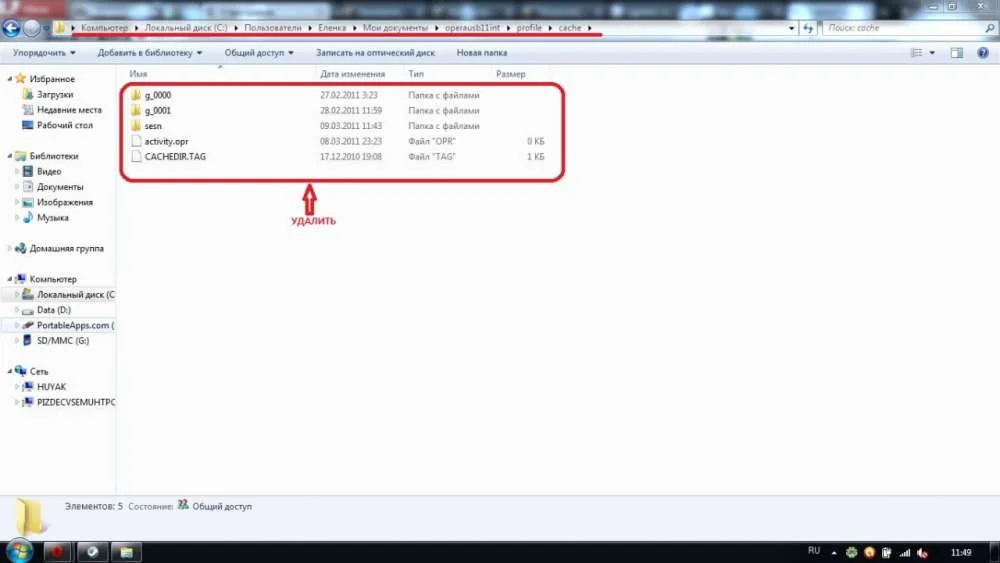Image resolution: width=1000 pixels, height=563 pixels.
Task: Click the cache search field
Action: pyautogui.click(x=902, y=28)
